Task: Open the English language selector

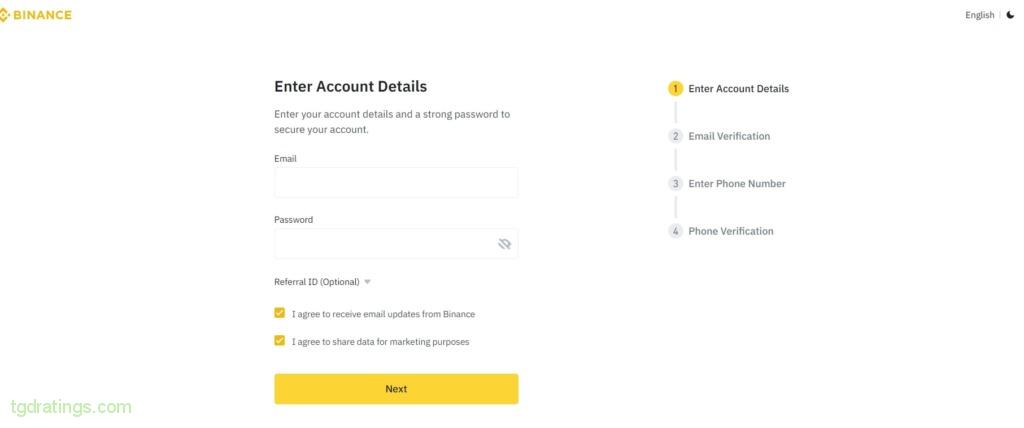Action: [980, 15]
